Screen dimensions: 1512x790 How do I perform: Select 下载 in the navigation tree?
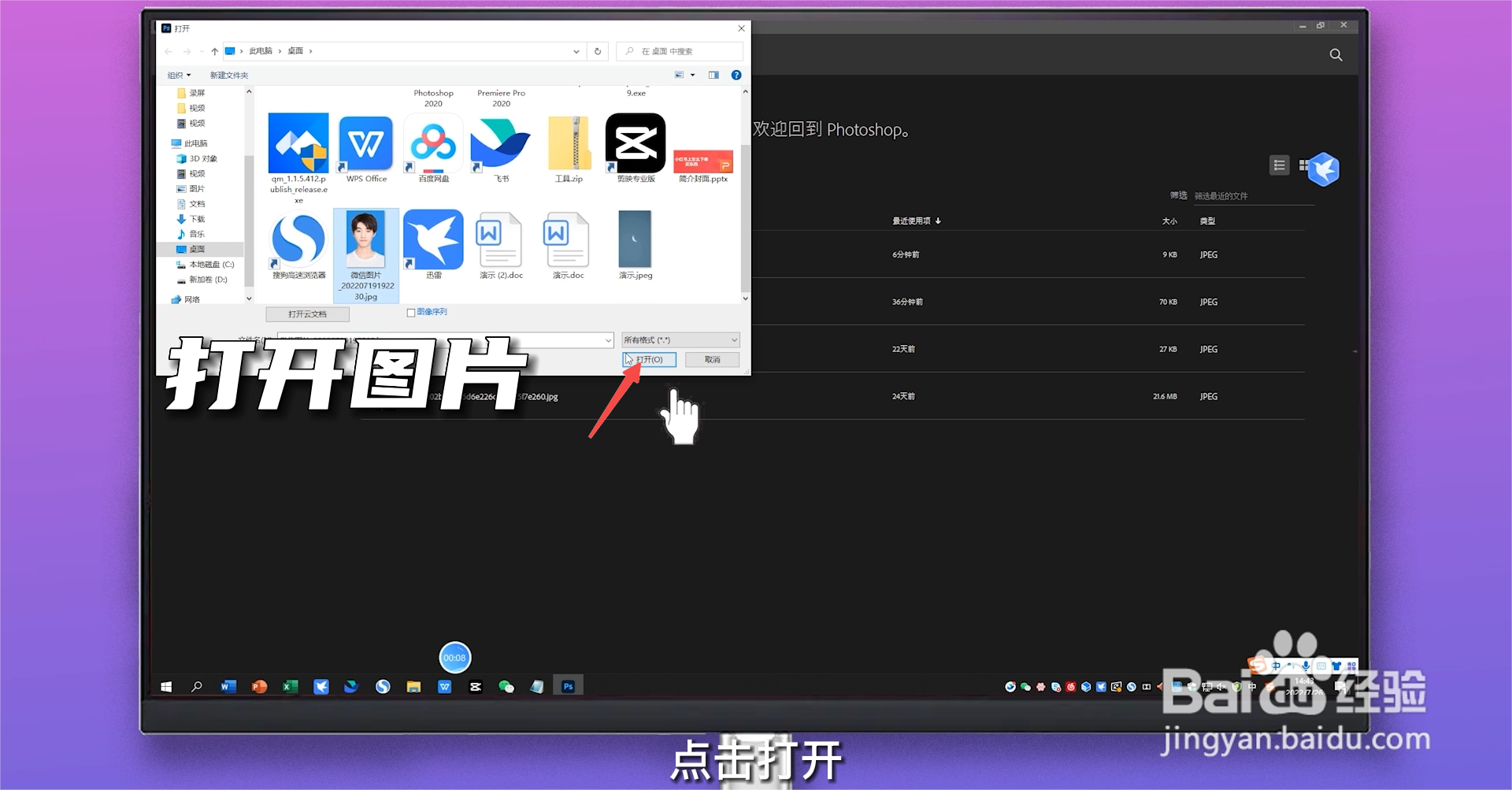(191, 219)
